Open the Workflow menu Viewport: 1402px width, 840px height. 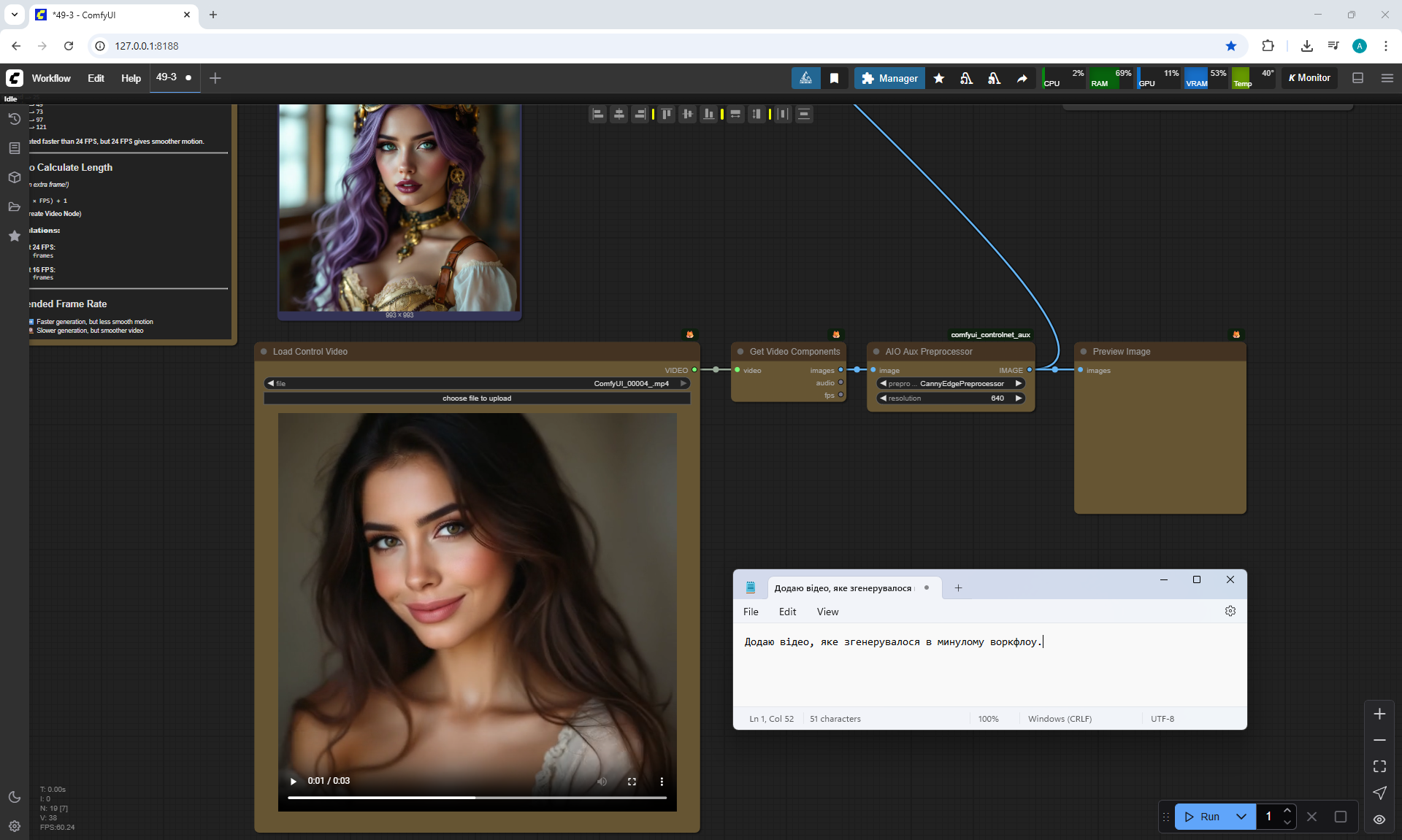pyautogui.click(x=51, y=78)
